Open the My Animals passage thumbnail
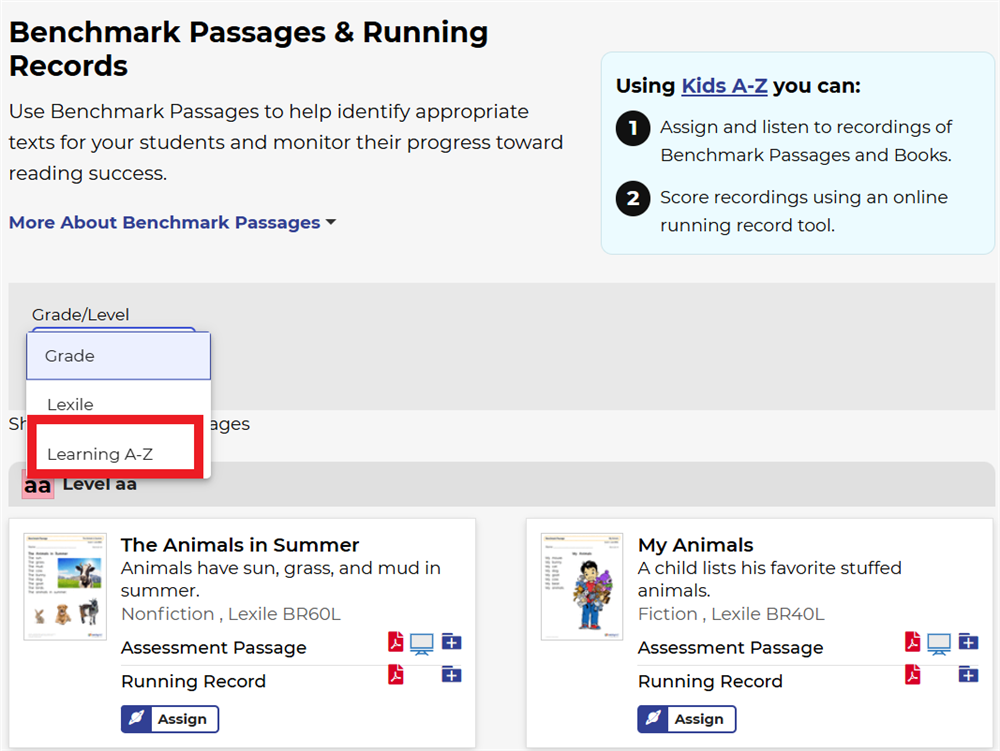This screenshot has width=1000, height=751. (x=582, y=586)
